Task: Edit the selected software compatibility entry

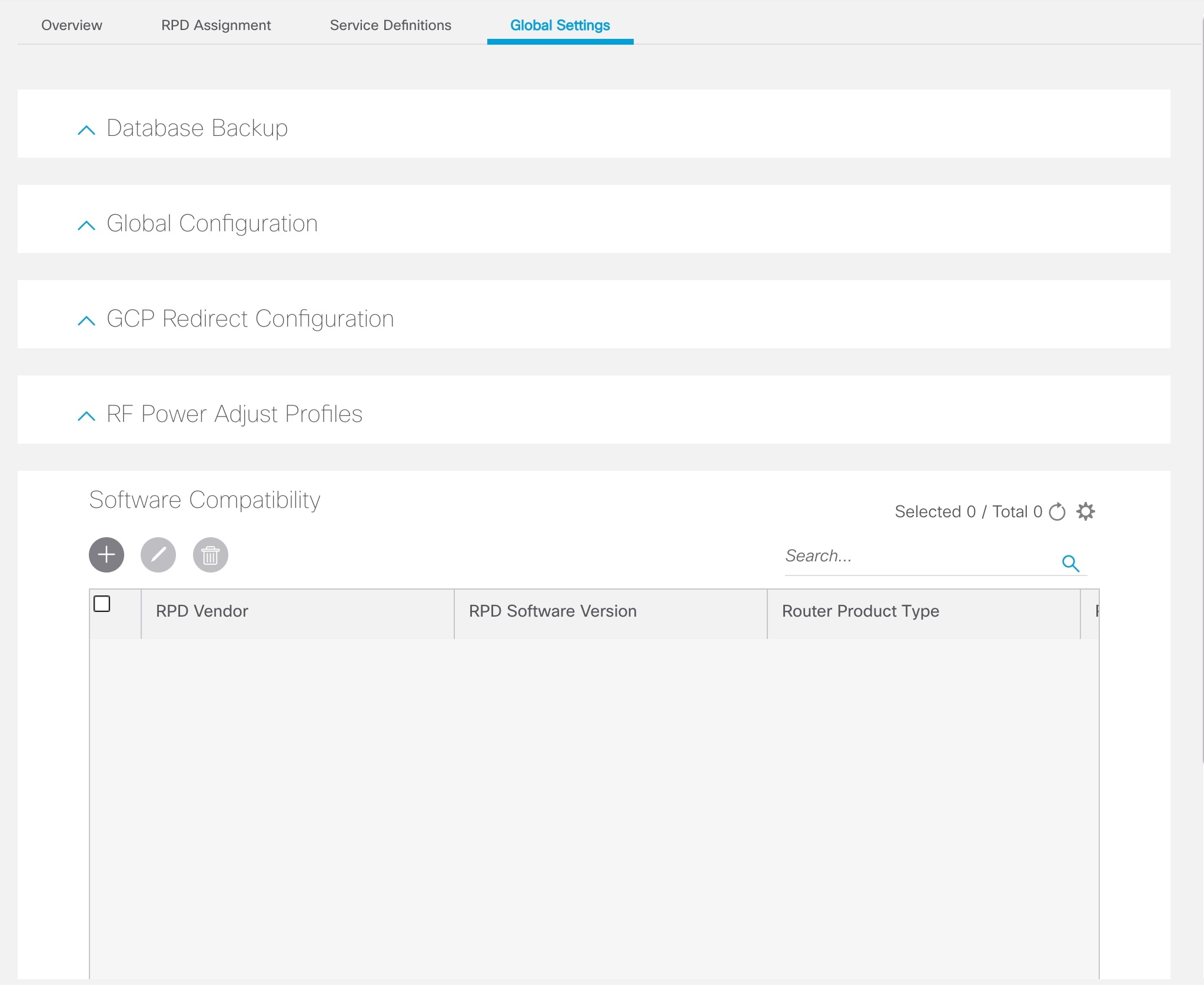Action: click(x=158, y=554)
